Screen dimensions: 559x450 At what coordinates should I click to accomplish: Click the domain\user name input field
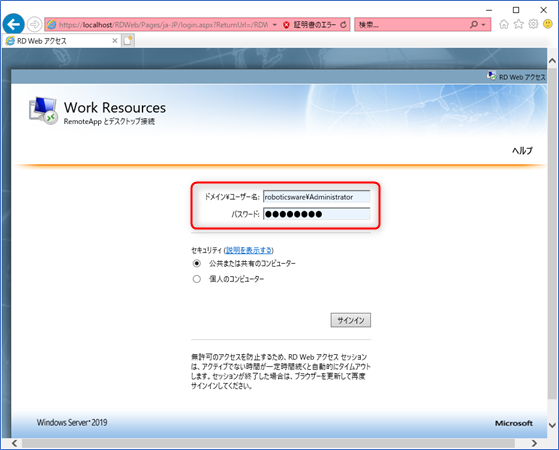317,197
